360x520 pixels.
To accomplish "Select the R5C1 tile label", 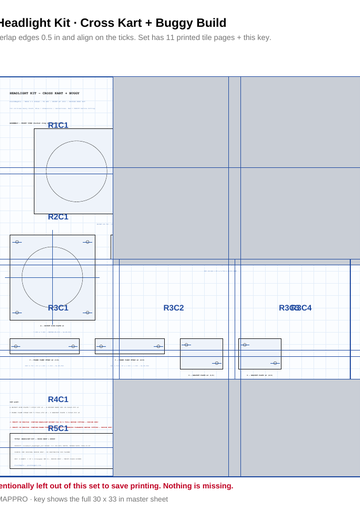I will (58, 428).
